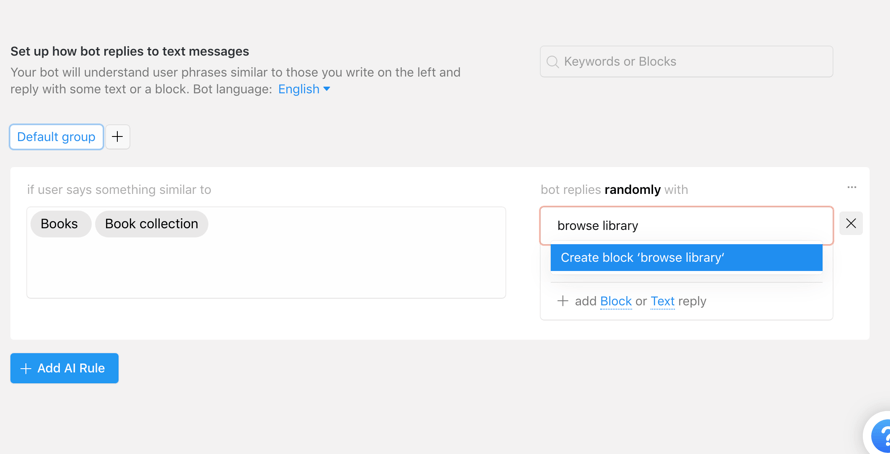
Task: Click the magnifier icon in the search box
Action: pyautogui.click(x=553, y=62)
